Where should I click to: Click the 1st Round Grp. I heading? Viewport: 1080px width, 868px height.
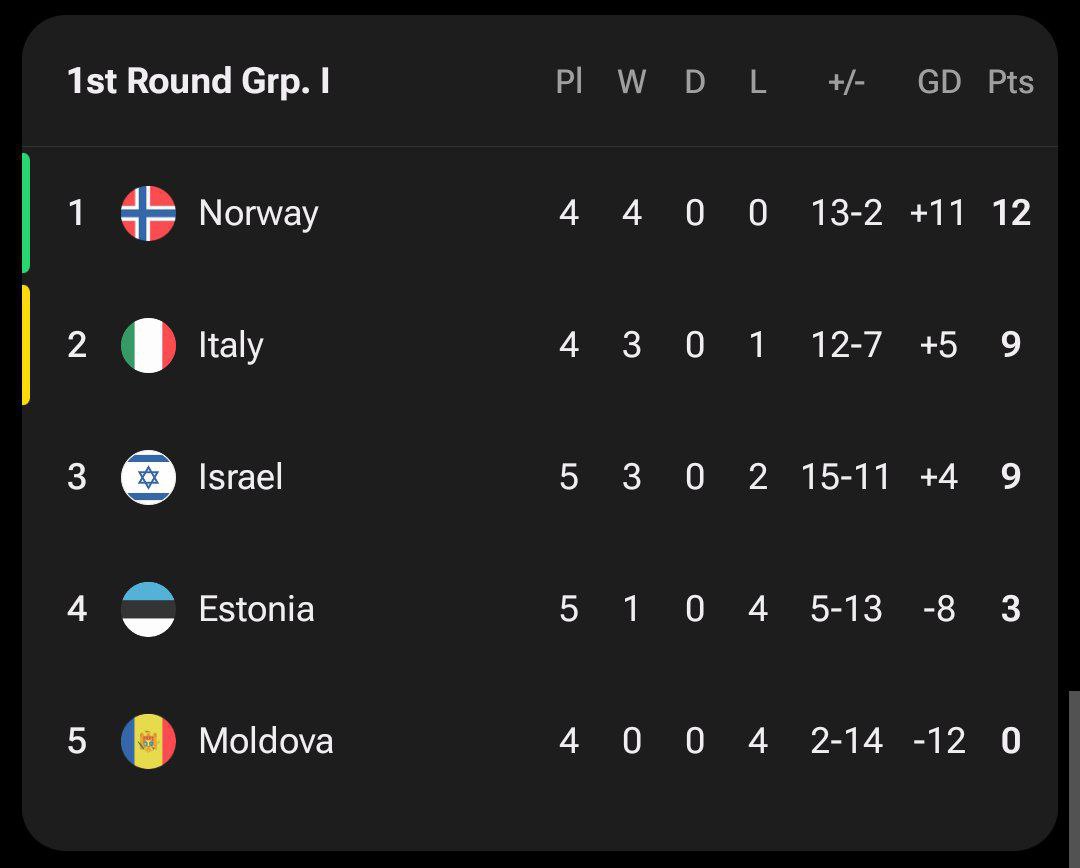click(198, 82)
